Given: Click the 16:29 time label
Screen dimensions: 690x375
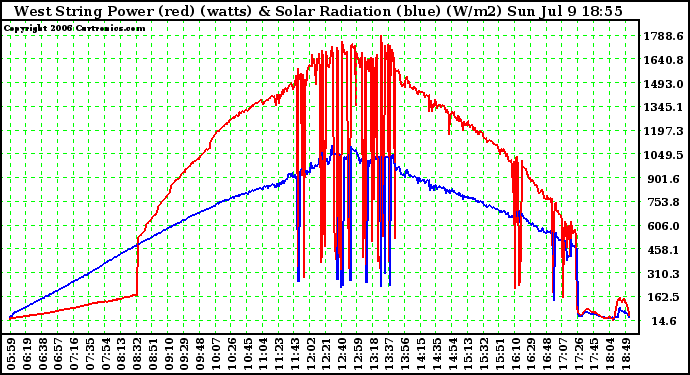Looking at the screenshot, I should point(531,354).
